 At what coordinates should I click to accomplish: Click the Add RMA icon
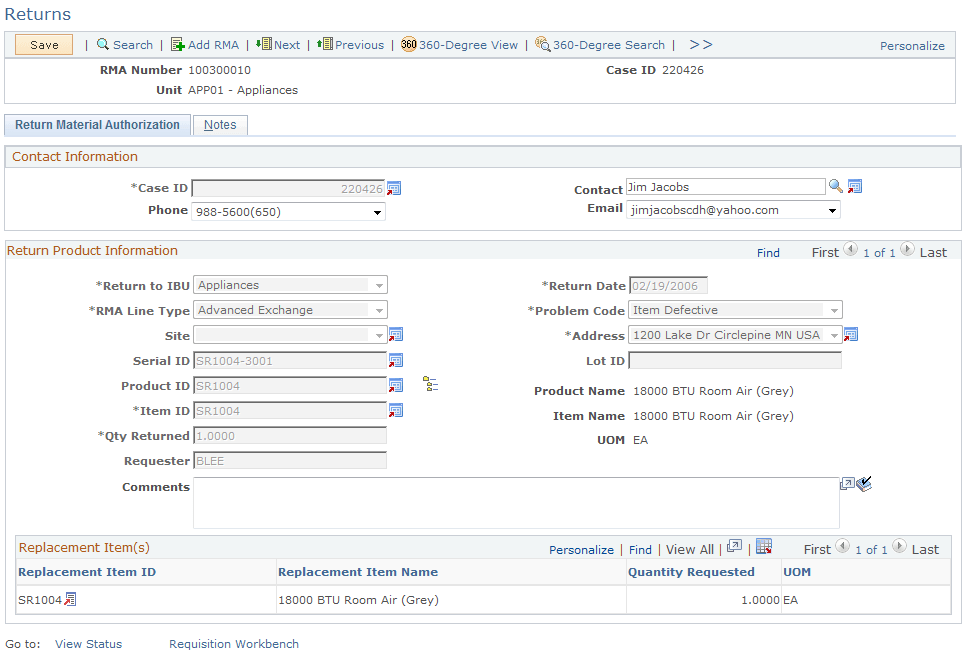[x=176, y=44]
